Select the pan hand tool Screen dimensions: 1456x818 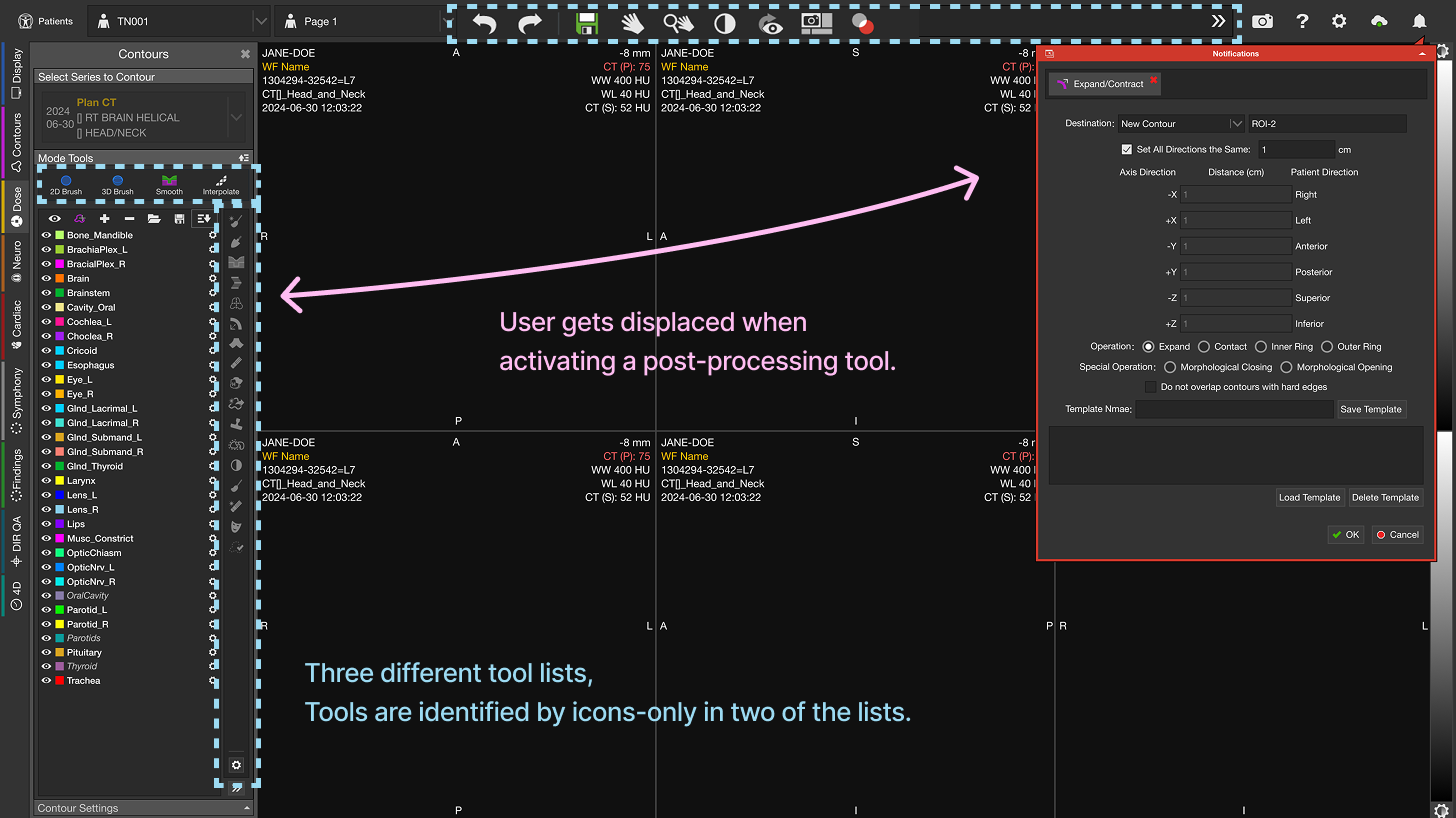pyautogui.click(x=632, y=24)
